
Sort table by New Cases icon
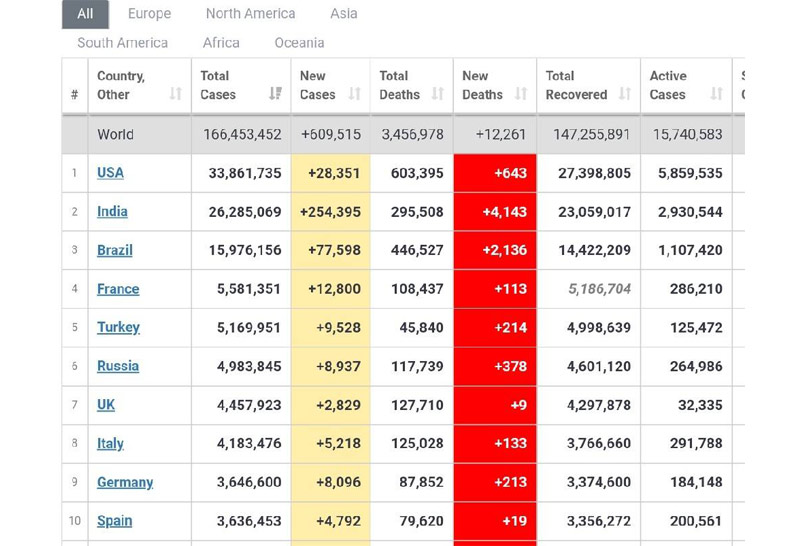355,94
